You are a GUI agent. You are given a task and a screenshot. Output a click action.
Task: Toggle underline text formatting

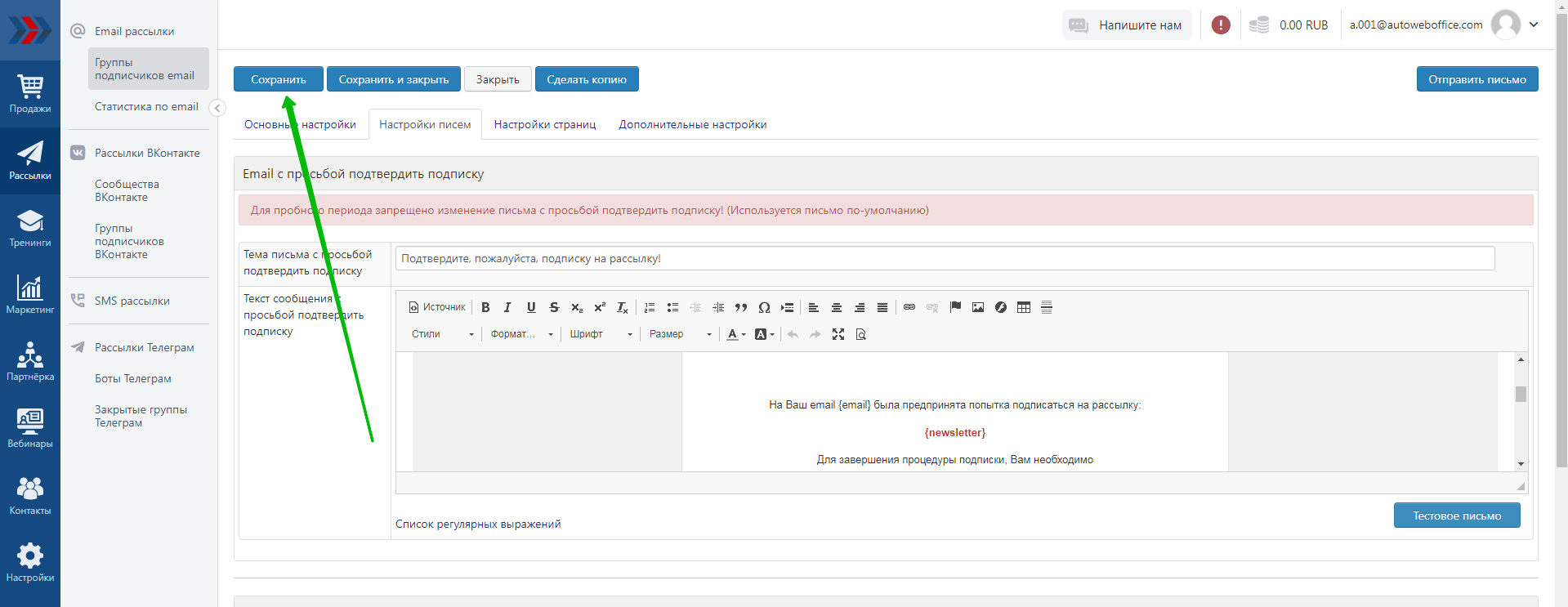click(x=531, y=307)
